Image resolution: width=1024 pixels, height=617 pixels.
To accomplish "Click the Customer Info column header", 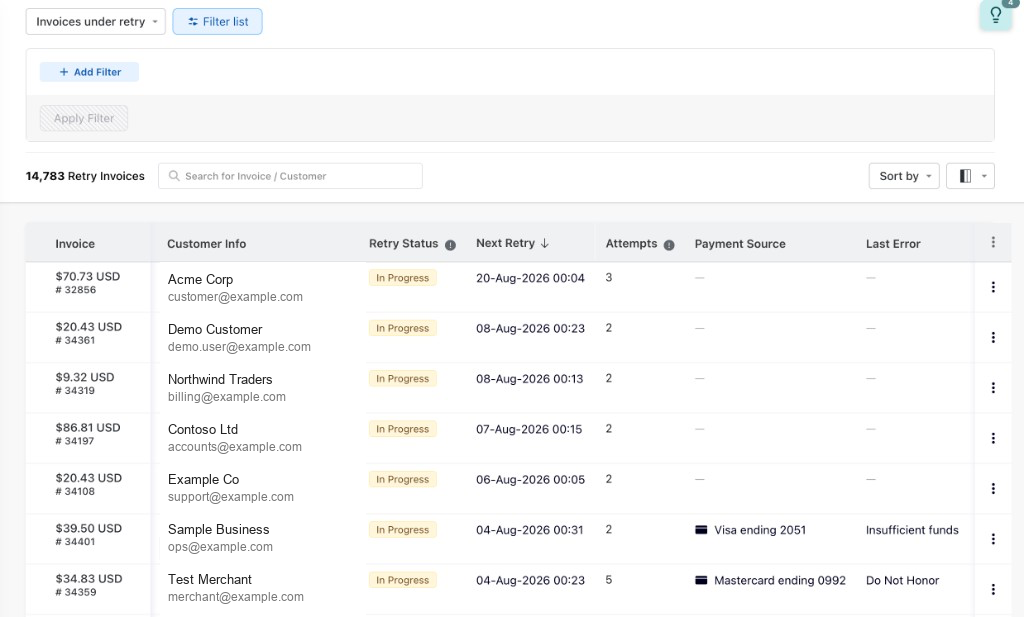I will tap(206, 244).
